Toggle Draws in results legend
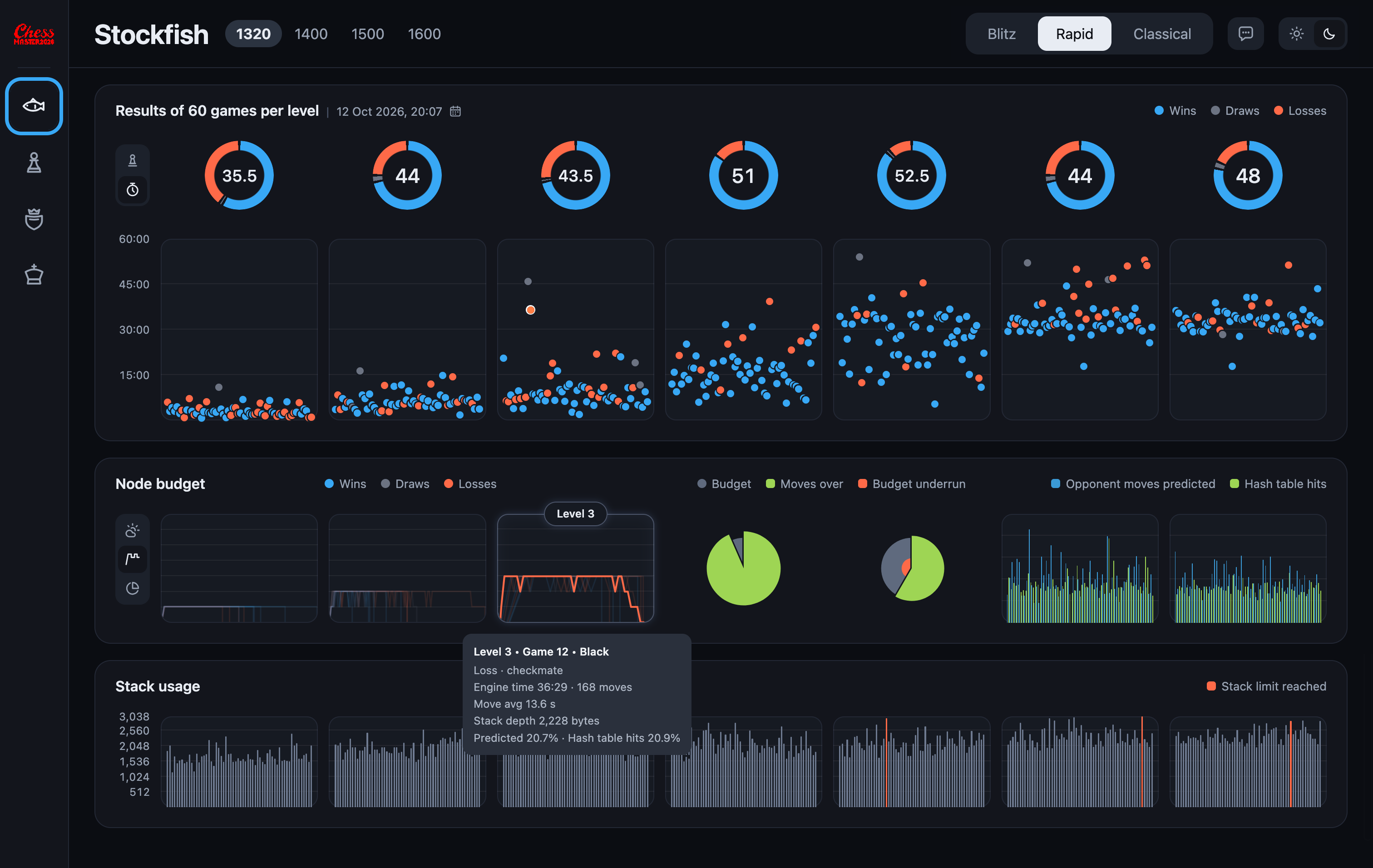 1235,111
